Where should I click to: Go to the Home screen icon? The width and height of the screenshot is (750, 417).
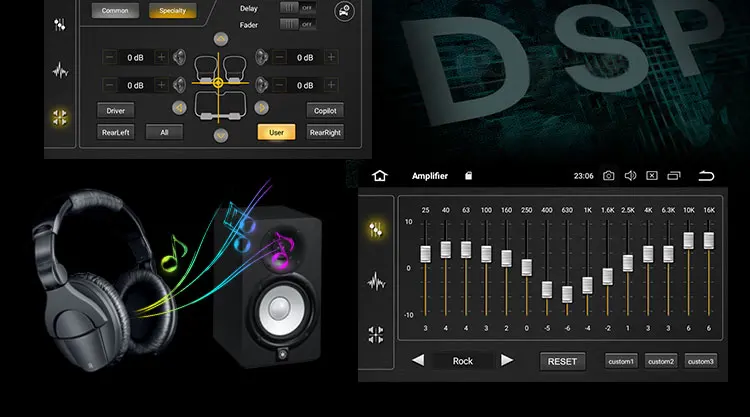(379, 176)
